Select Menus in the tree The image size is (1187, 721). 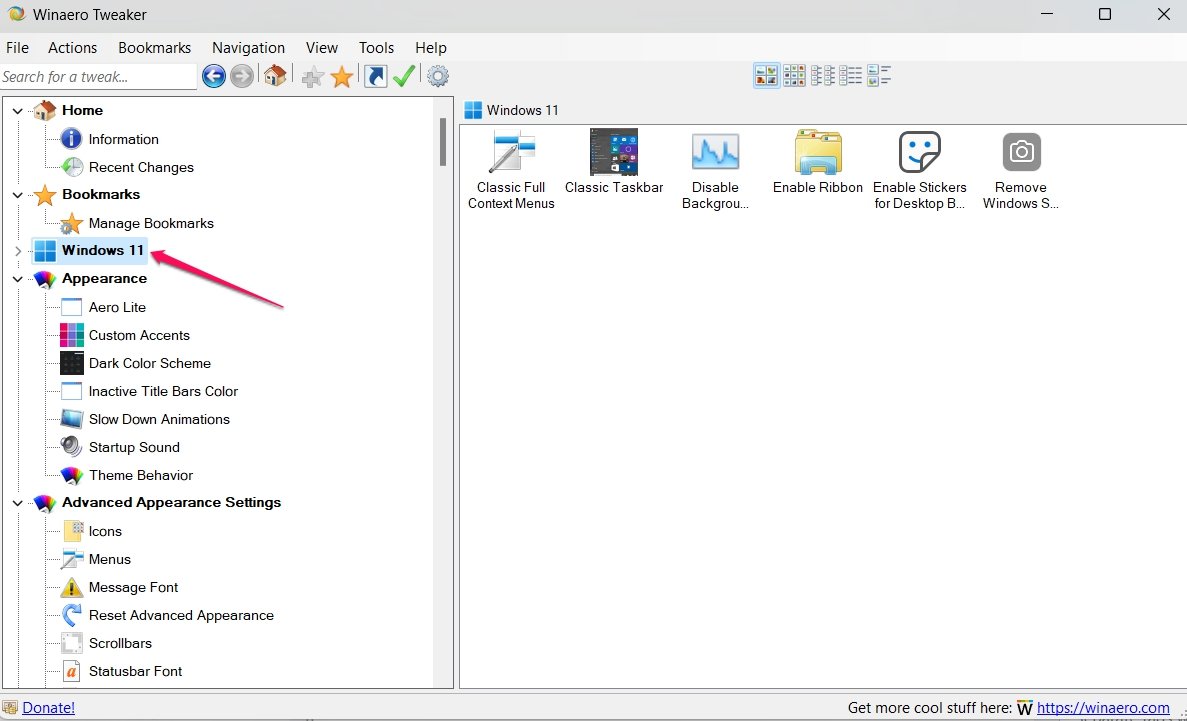[109, 559]
